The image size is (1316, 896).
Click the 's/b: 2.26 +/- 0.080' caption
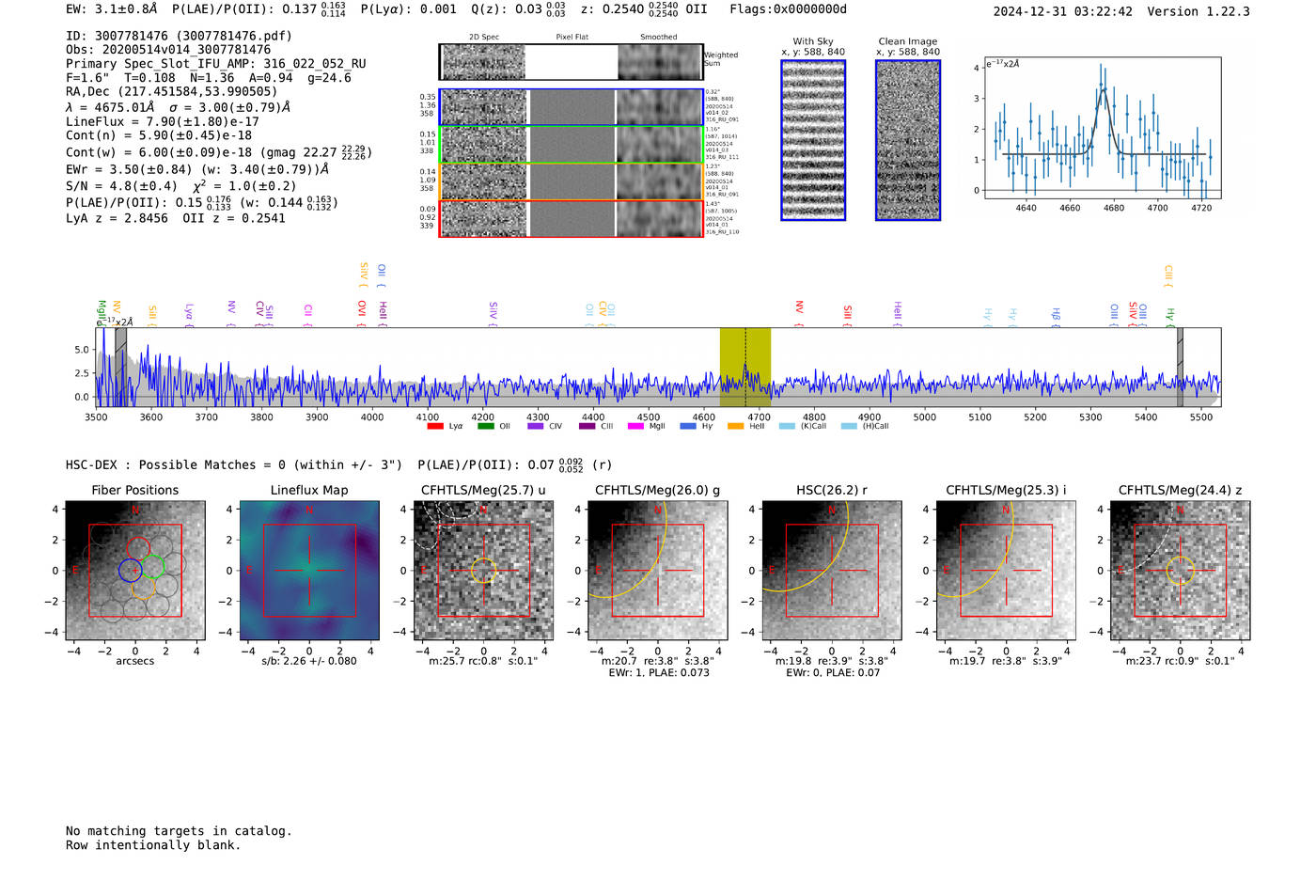(309, 661)
